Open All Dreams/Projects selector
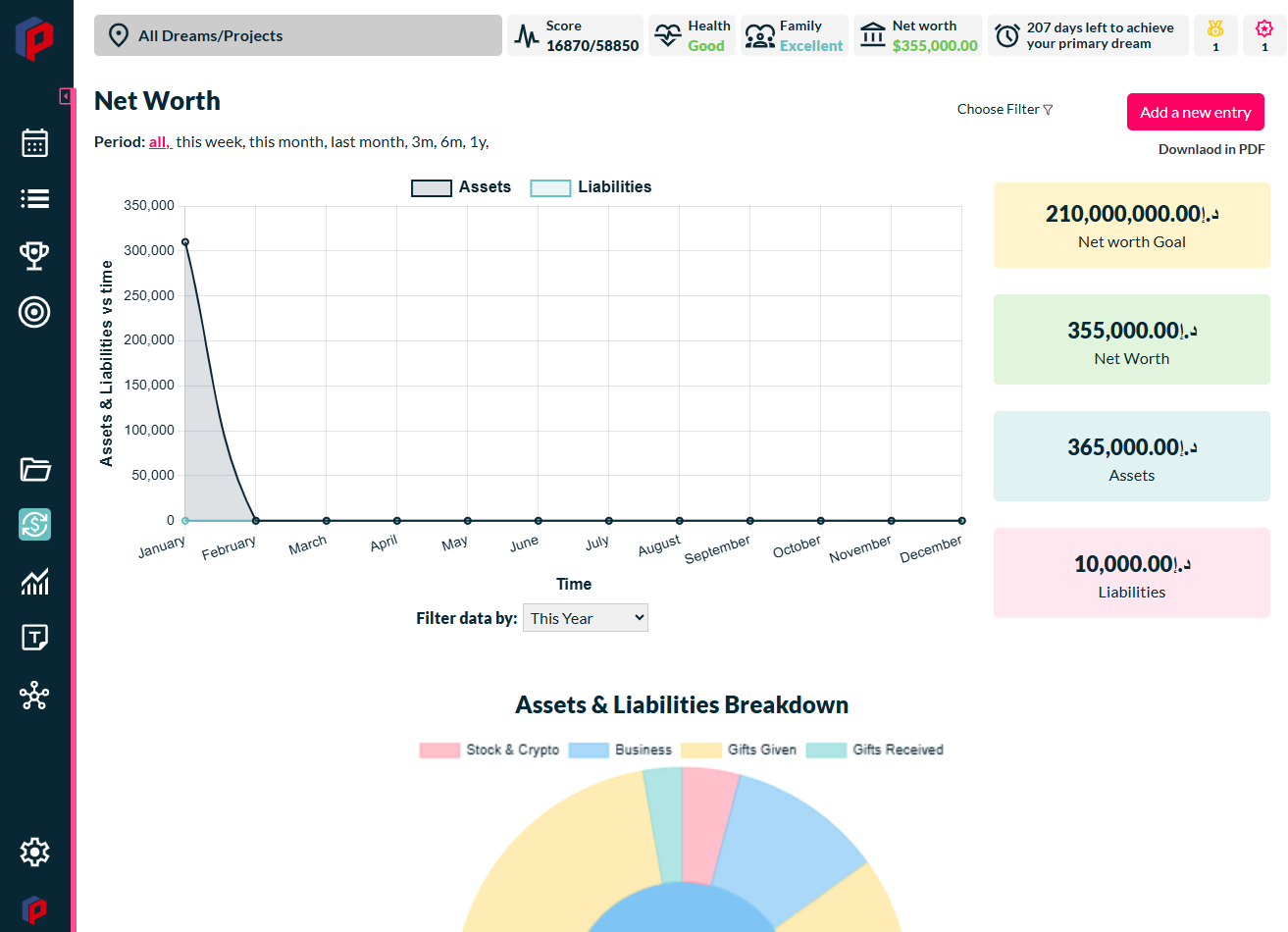Viewport: 1288px width, 932px height. tap(298, 35)
